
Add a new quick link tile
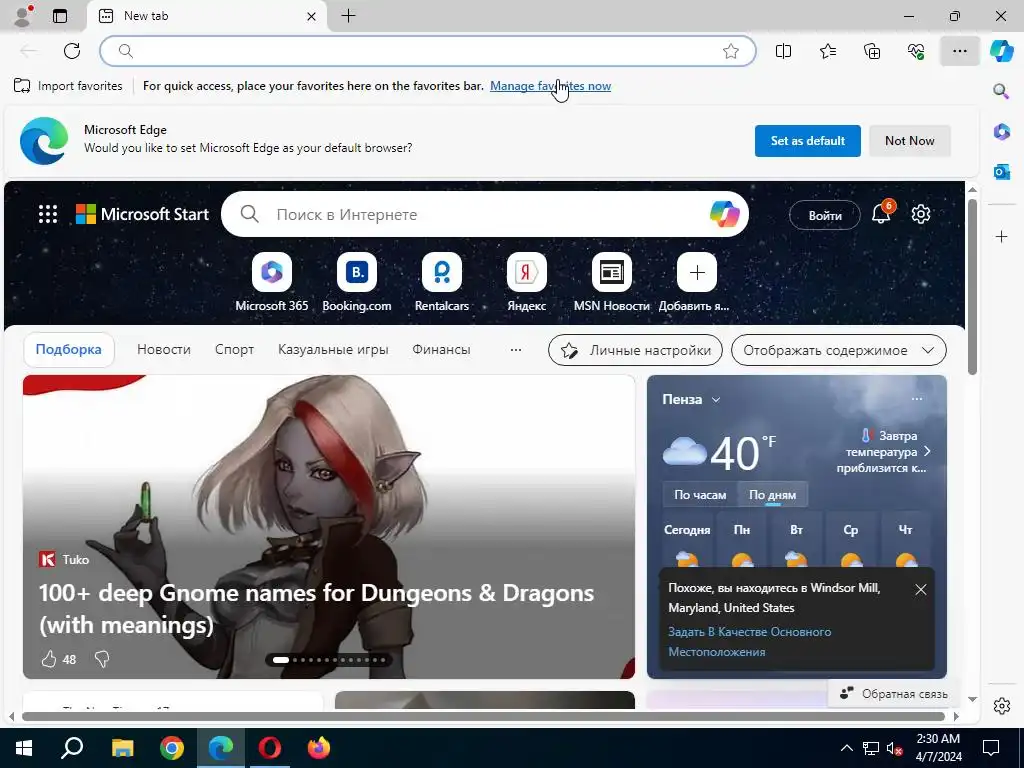696,283
